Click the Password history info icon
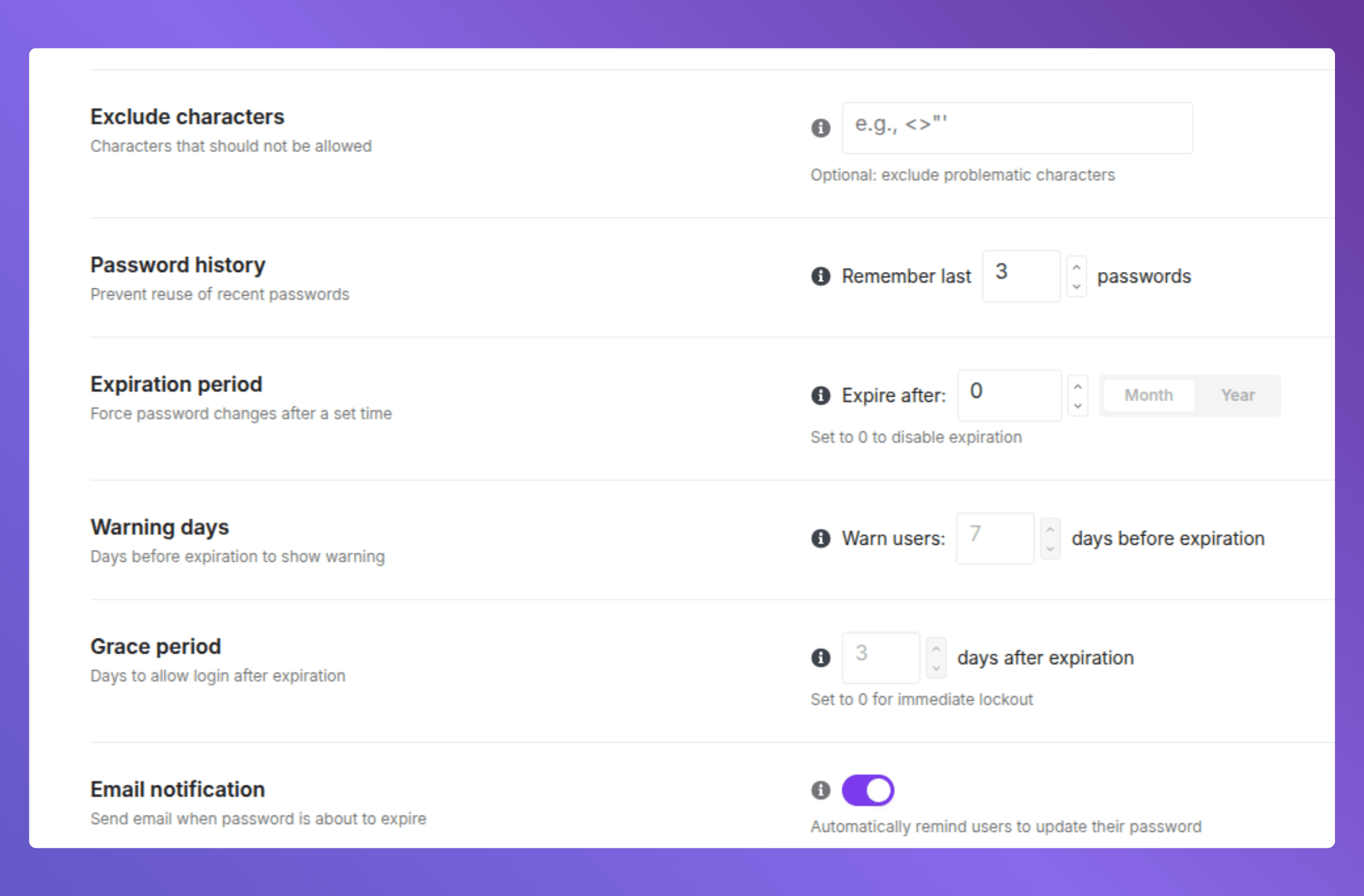1364x896 pixels. point(820,276)
